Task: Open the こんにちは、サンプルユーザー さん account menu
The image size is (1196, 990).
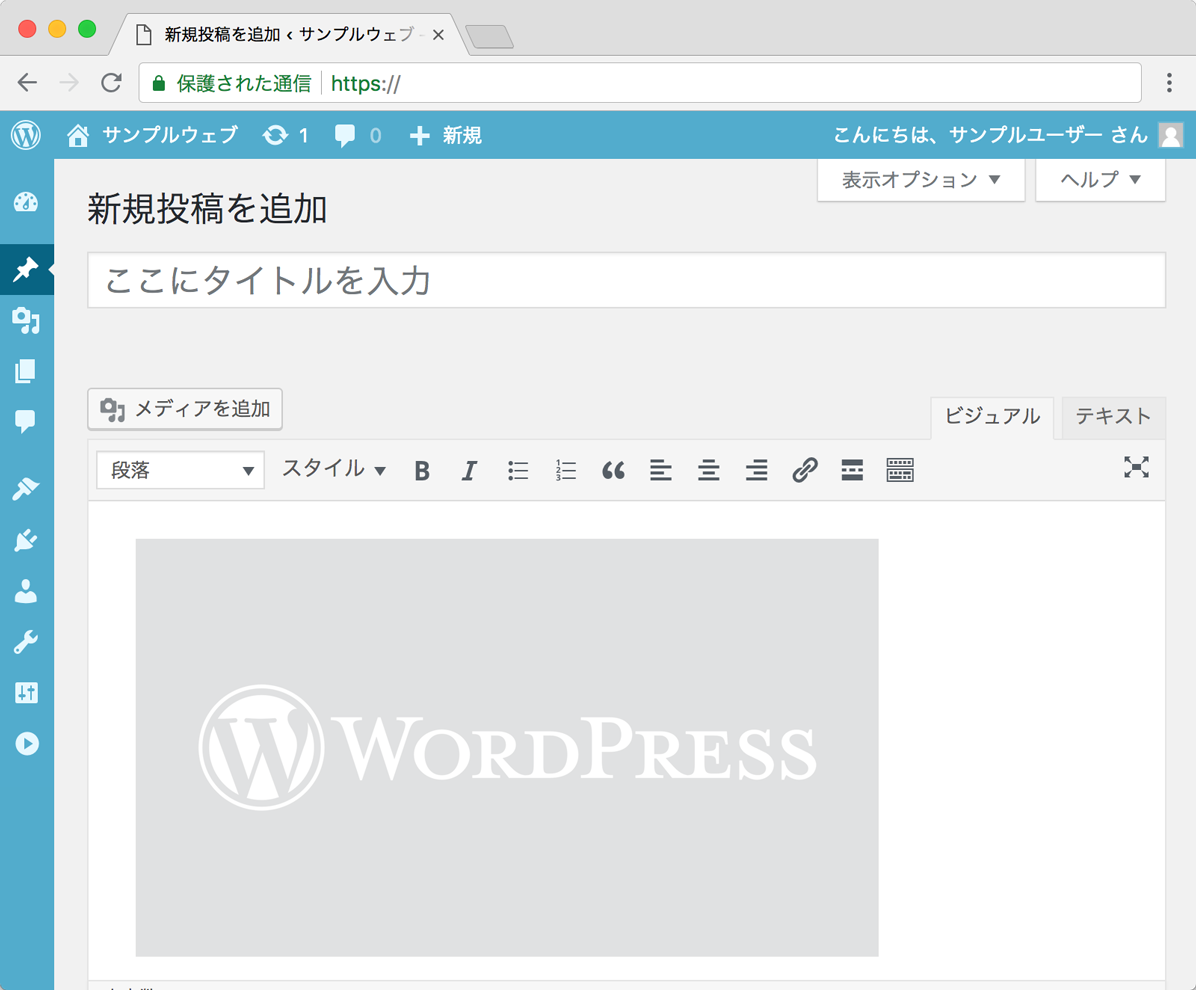Action: point(1008,136)
